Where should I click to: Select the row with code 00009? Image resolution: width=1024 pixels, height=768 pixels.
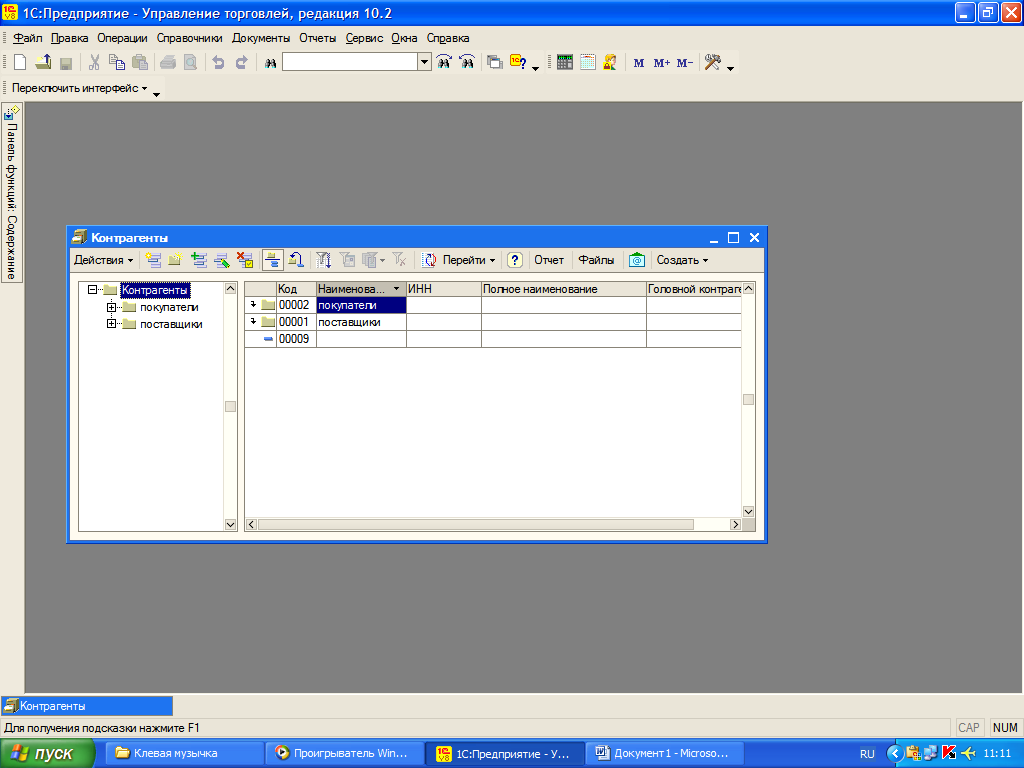pos(493,339)
